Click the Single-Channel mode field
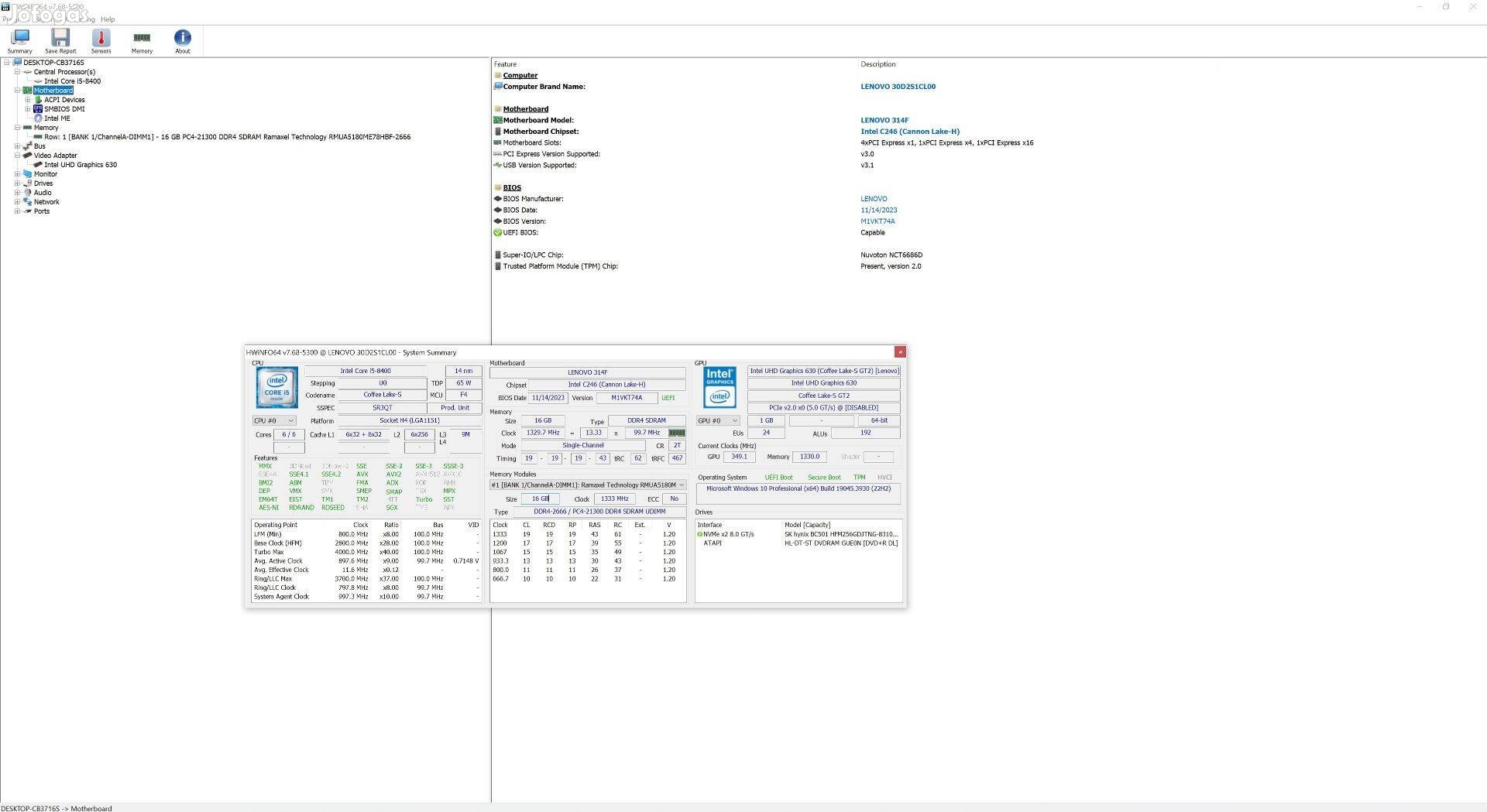 tap(583, 446)
